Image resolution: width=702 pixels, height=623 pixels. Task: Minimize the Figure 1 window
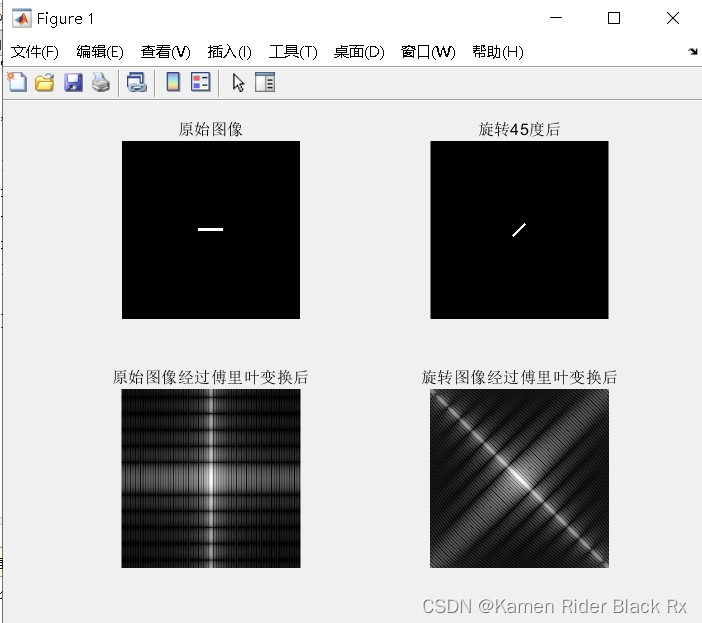[x=556, y=18]
